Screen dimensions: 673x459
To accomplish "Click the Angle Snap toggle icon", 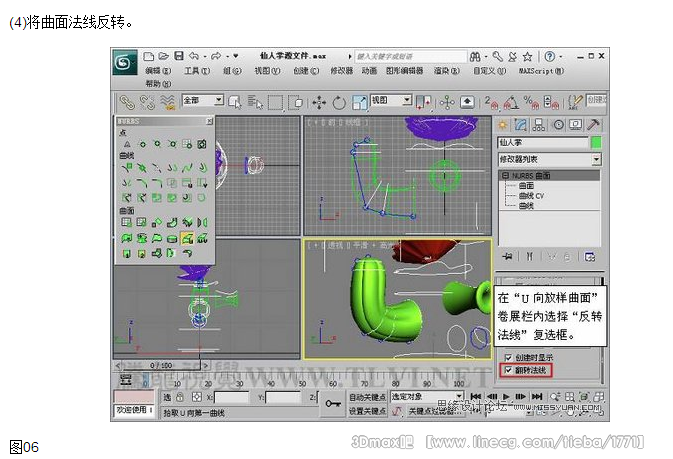I will (x=511, y=102).
